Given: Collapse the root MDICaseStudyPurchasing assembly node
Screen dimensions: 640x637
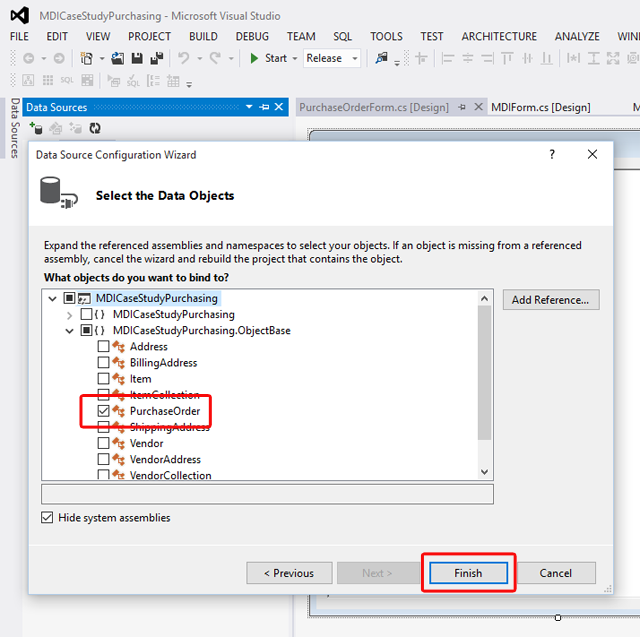Looking at the screenshot, I should pos(52,299).
